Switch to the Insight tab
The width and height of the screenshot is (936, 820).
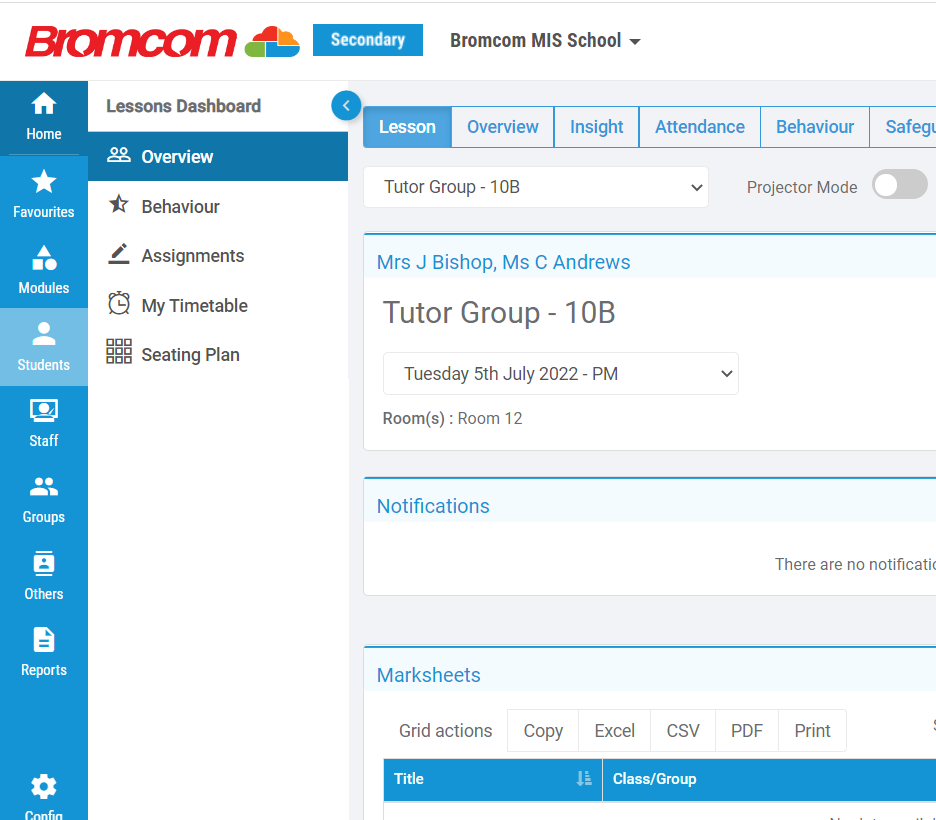click(596, 127)
